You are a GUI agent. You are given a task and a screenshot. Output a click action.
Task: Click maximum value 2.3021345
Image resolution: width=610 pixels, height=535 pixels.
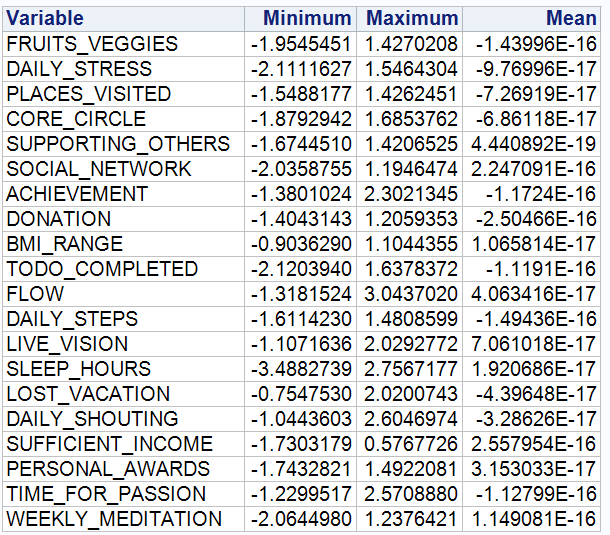pyautogui.click(x=409, y=194)
